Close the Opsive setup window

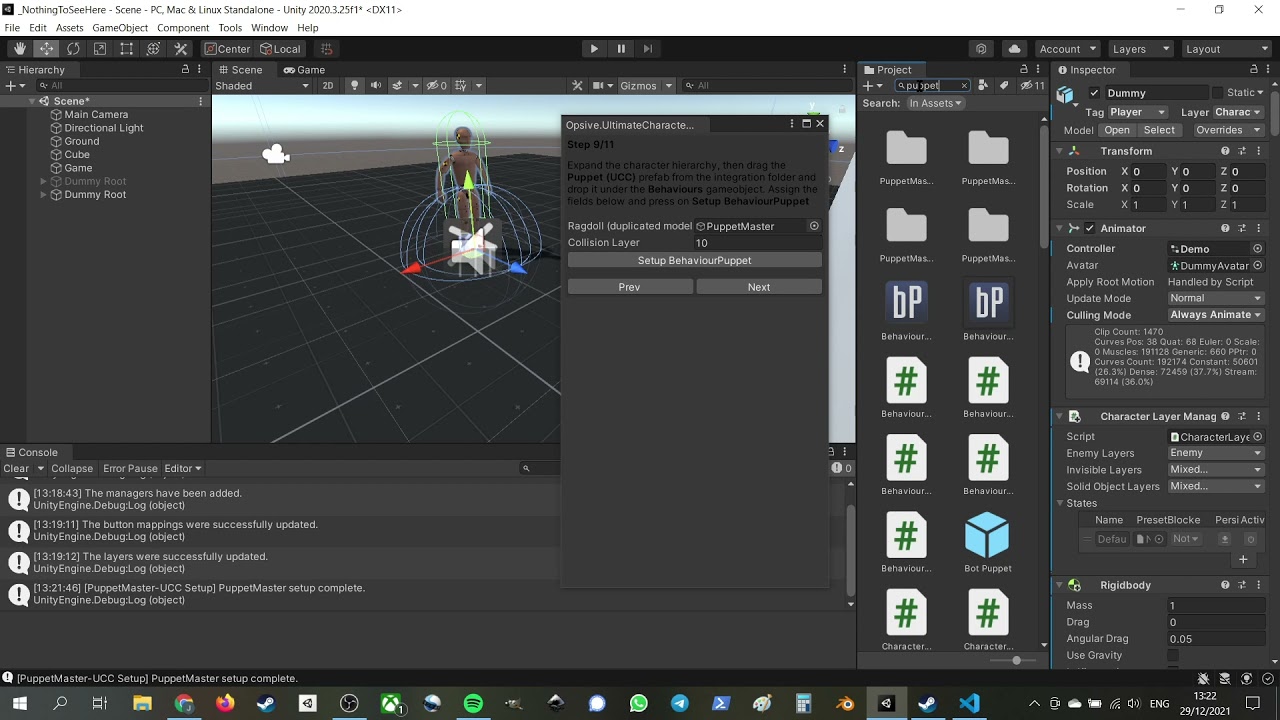coord(820,124)
